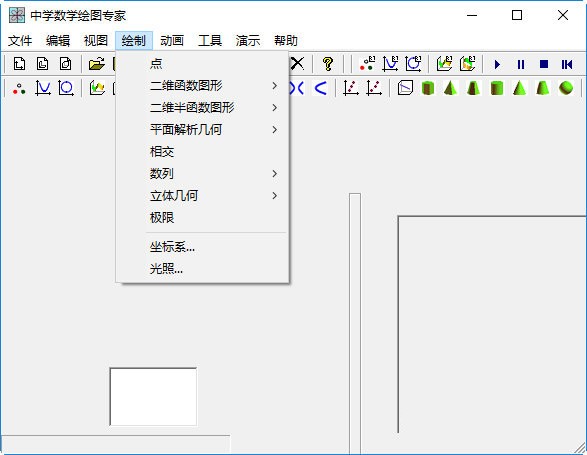Click the rewind to start icon

[x=567, y=64]
